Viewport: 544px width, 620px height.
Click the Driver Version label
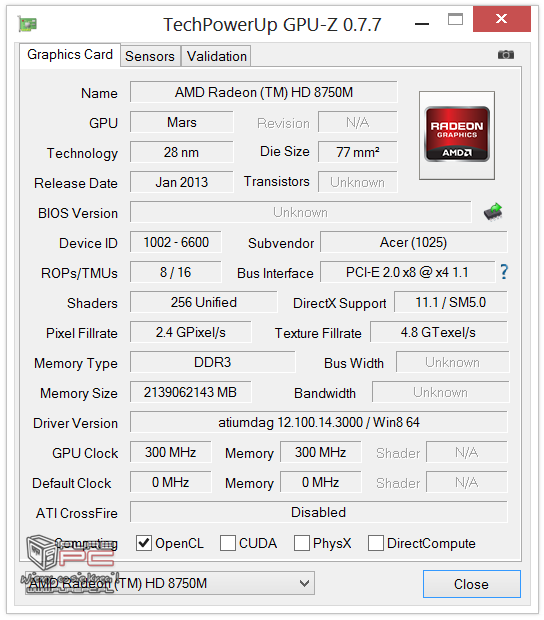(76, 423)
